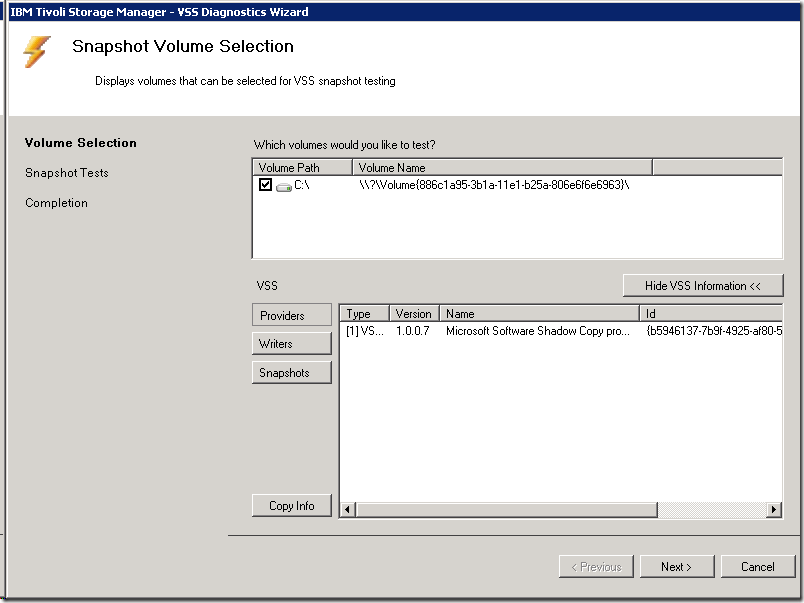Sort volumes by Volume Path column

[x=301, y=168]
